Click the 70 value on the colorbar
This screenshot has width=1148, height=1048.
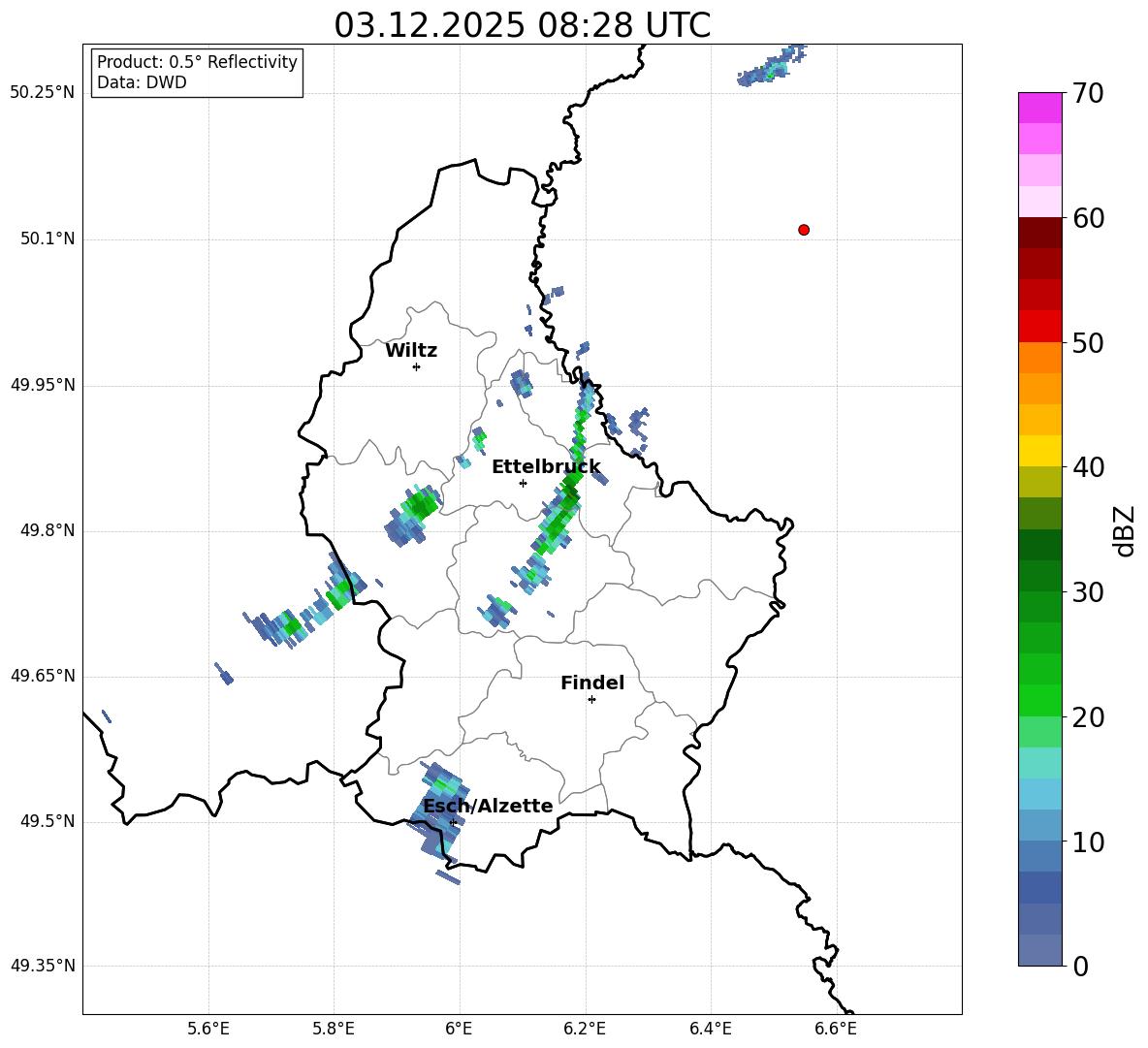[x=1088, y=94]
